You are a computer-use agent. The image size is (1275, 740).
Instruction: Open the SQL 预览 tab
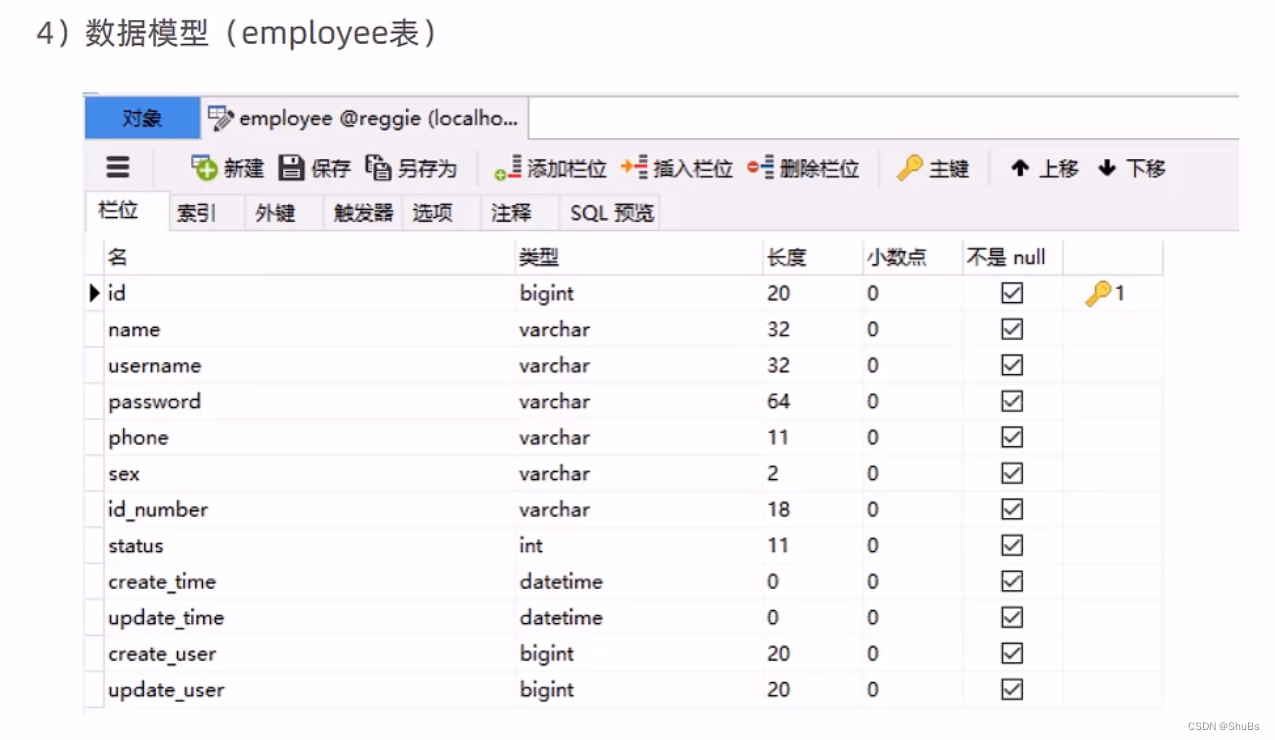(x=612, y=213)
